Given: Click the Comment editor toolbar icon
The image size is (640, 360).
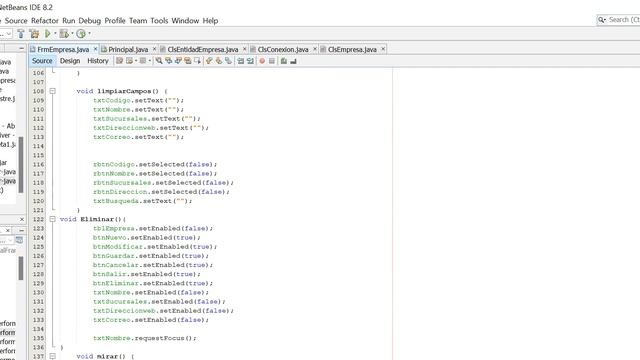Looking at the screenshot, I should 284,61.
